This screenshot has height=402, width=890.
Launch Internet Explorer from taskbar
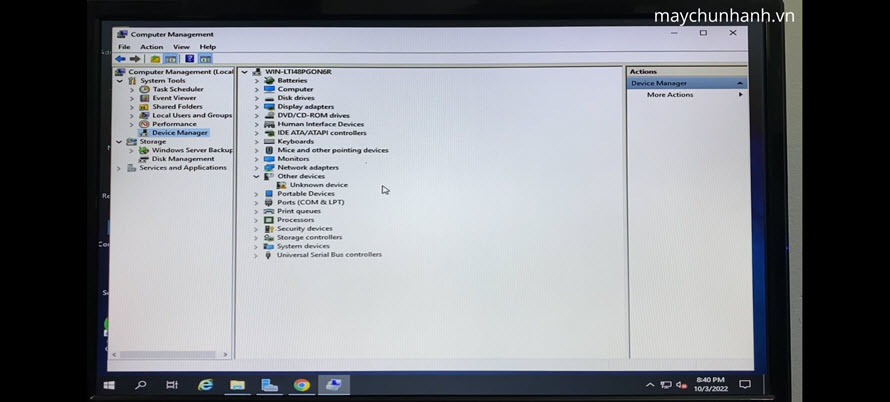point(205,385)
